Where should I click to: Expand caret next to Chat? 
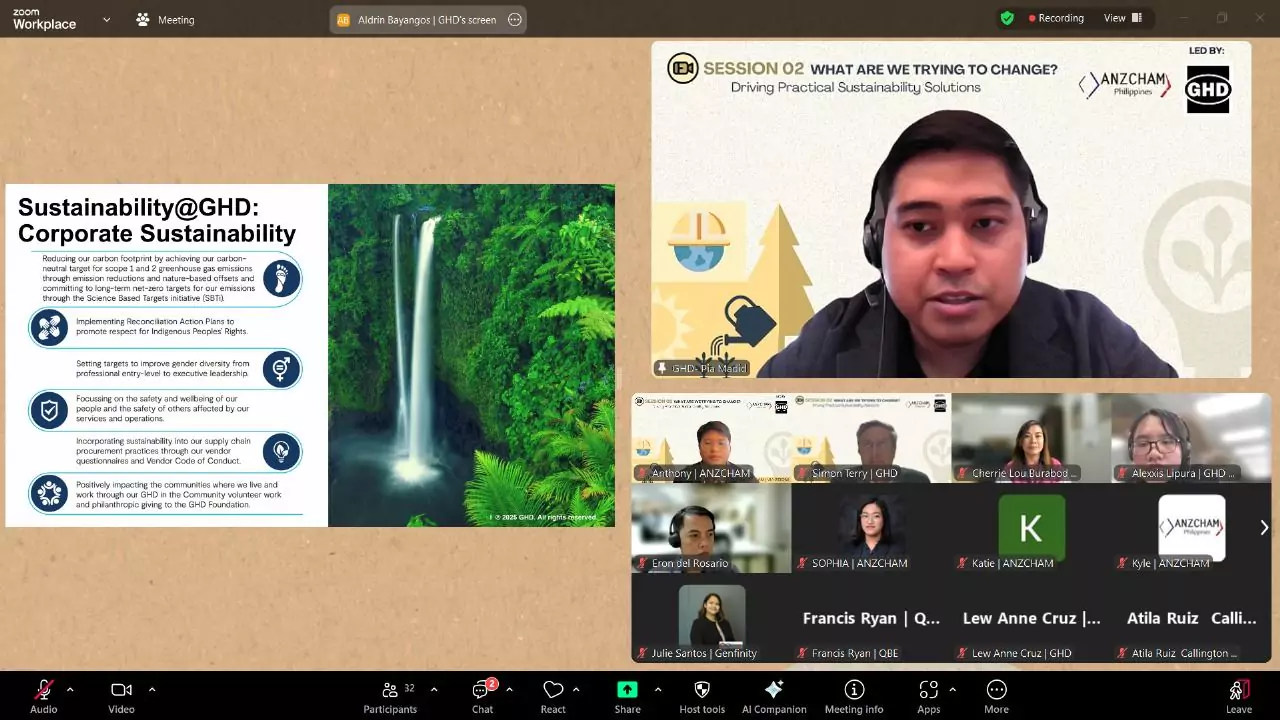click(x=509, y=689)
